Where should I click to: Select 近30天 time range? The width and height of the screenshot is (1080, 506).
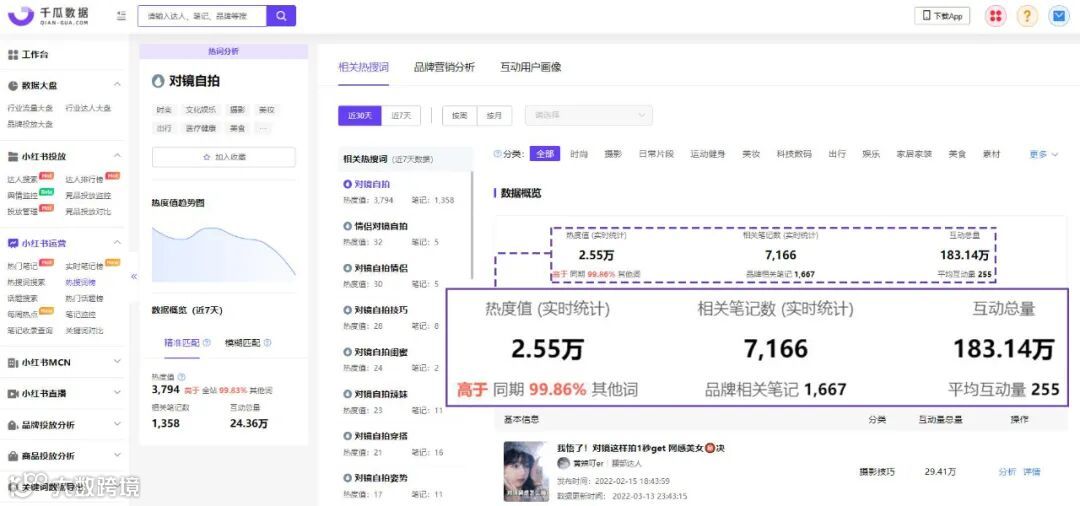click(x=360, y=116)
